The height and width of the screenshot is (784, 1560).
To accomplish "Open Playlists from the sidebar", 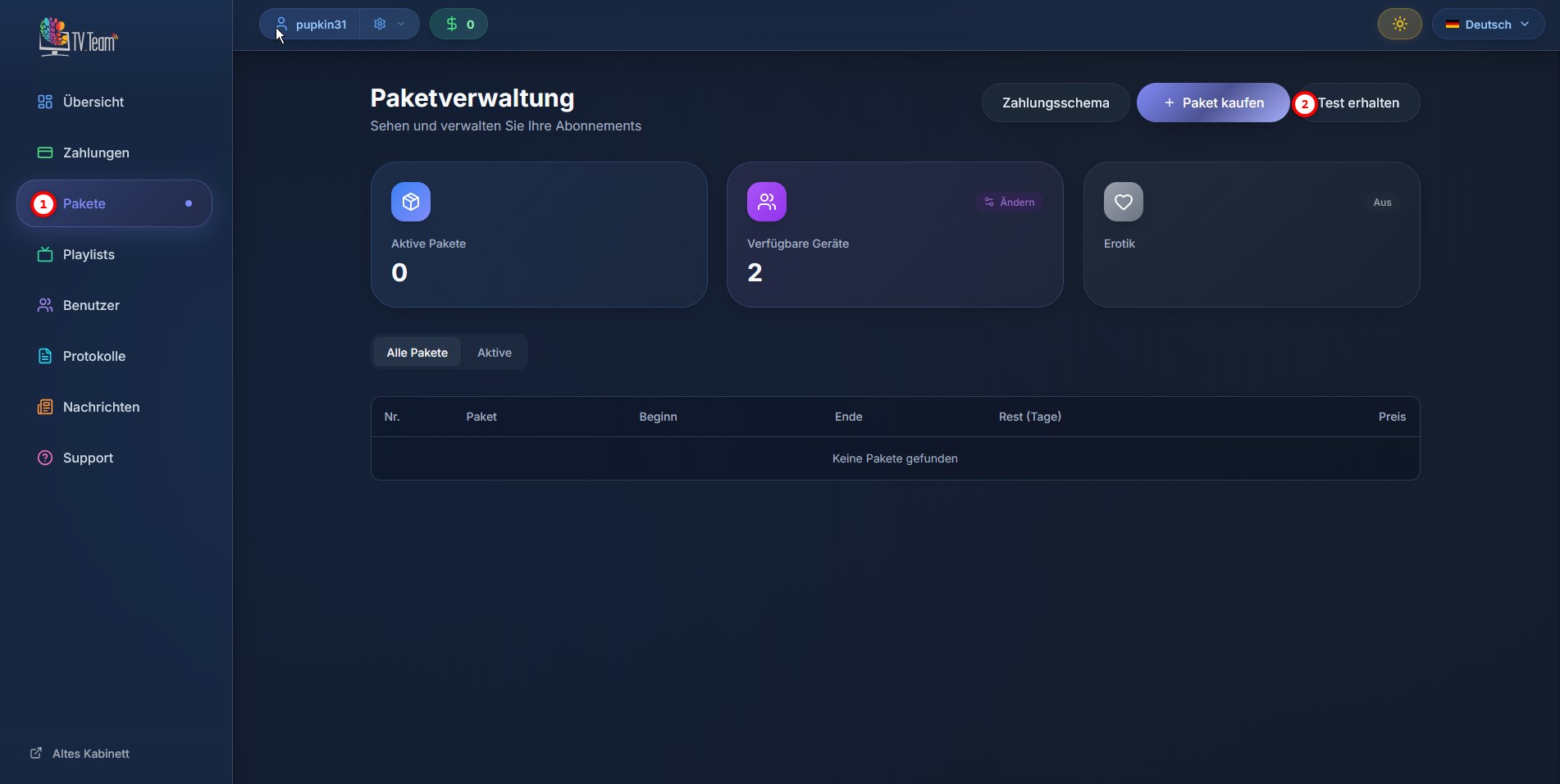I will [x=89, y=254].
